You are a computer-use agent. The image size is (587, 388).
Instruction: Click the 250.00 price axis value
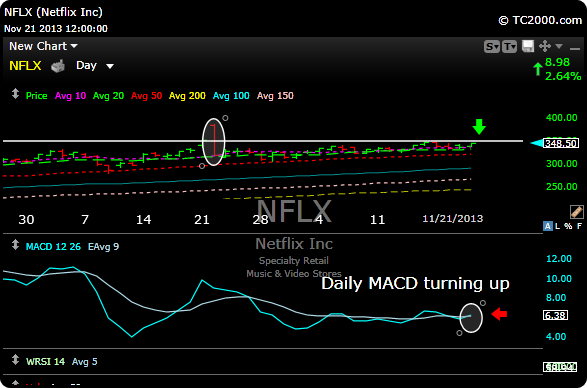562,187
